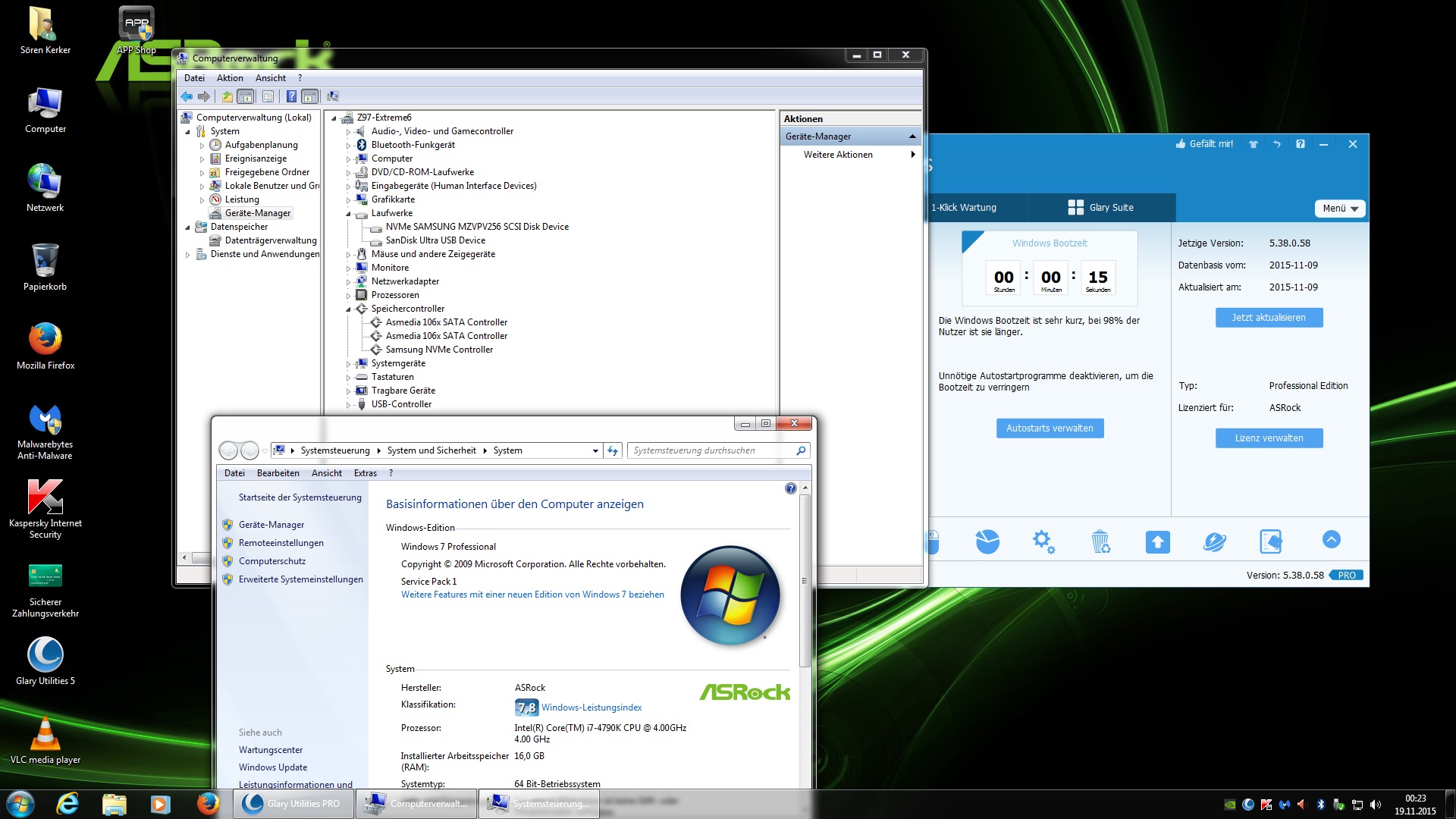Click the gears settings icon in Glary
This screenshot has width=1456, height=819.
pyautogui.click(x=1043, y=541)
